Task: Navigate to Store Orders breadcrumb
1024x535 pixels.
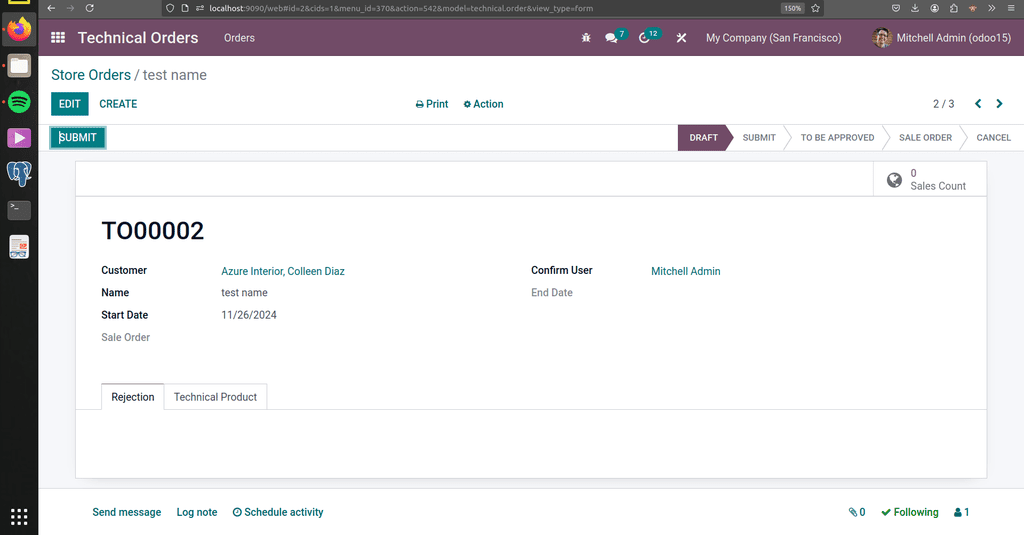Action: tap(91, 75)
